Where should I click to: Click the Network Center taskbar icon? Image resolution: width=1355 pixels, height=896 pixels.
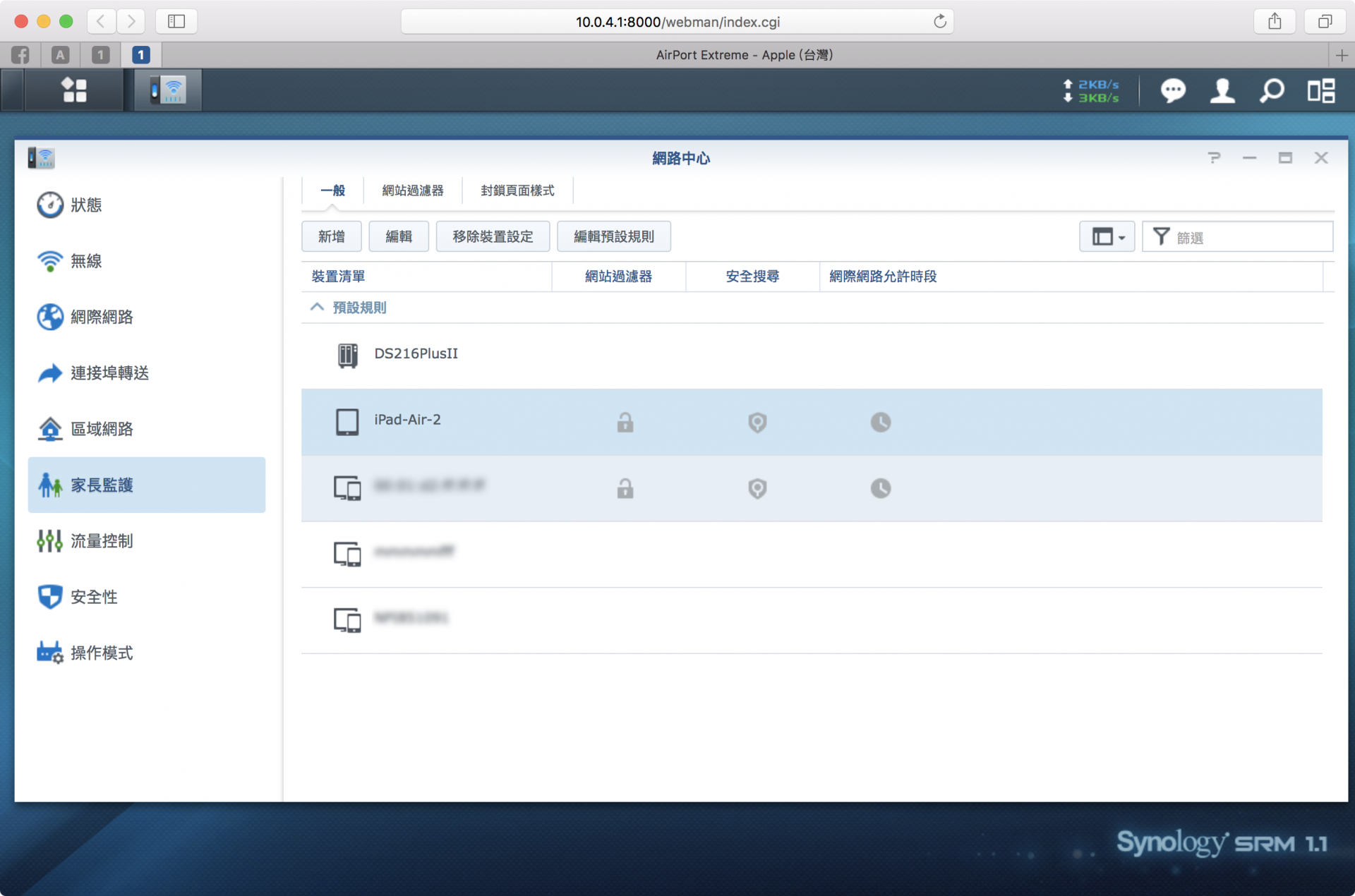pyautogui.click(x=168, y=90)
